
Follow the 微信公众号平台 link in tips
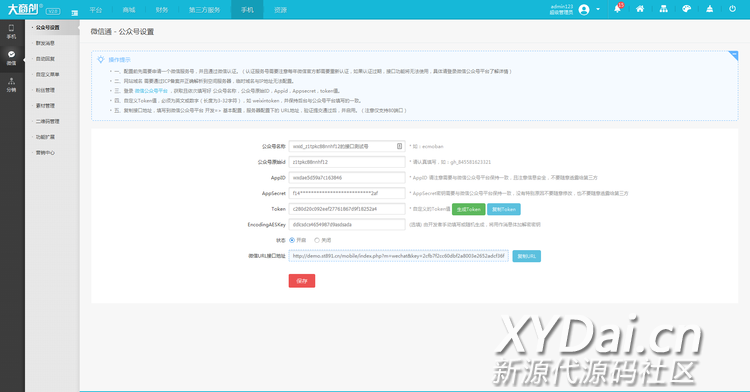151,91
